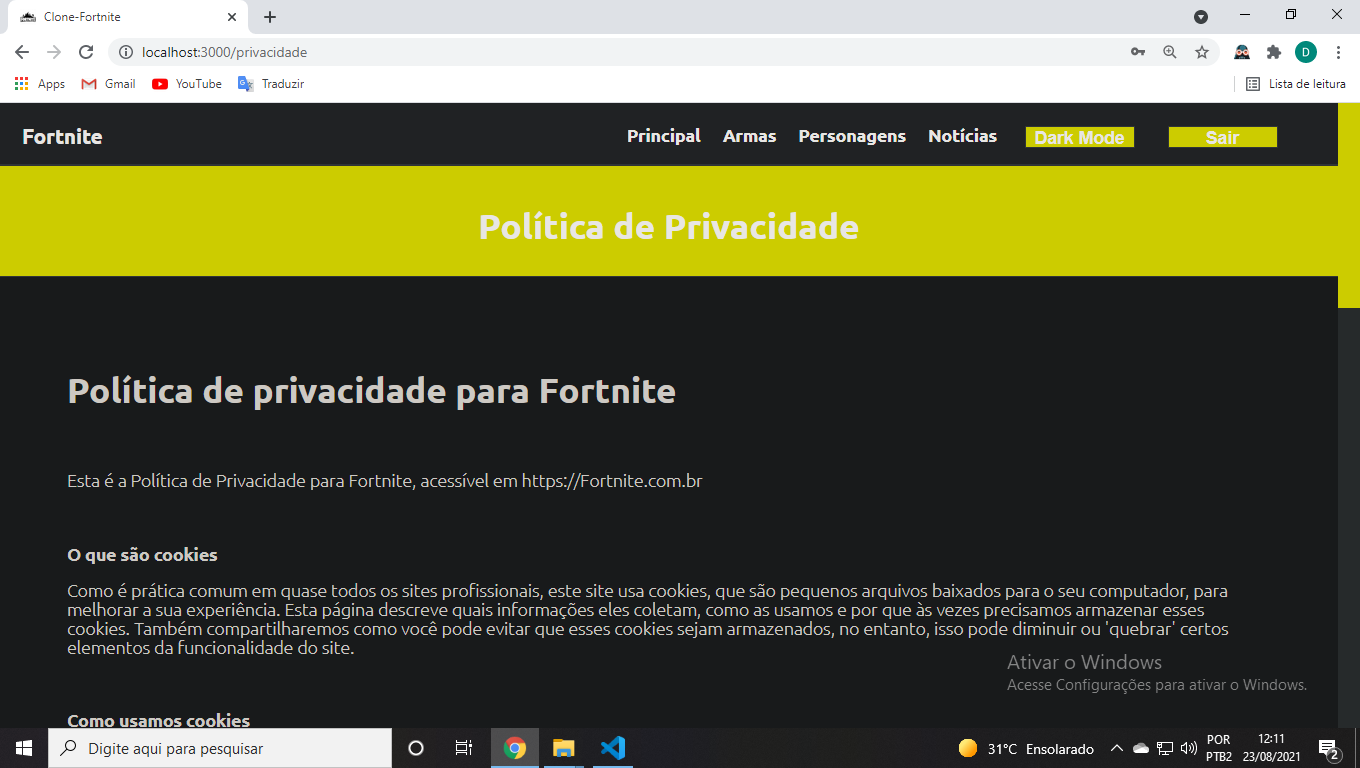This screenshot has width=1360, height=768.
Task: Open Task View icon on taskbar
Action: [x=463, y=748]
